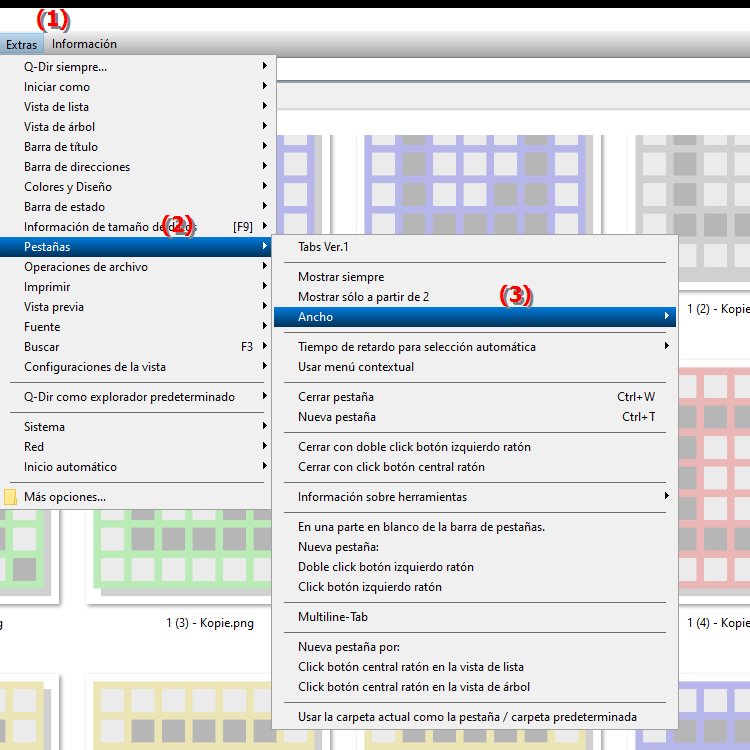Toggle Multiline-Tab option
Screen dimensions: 750x750
coord(333,617)
